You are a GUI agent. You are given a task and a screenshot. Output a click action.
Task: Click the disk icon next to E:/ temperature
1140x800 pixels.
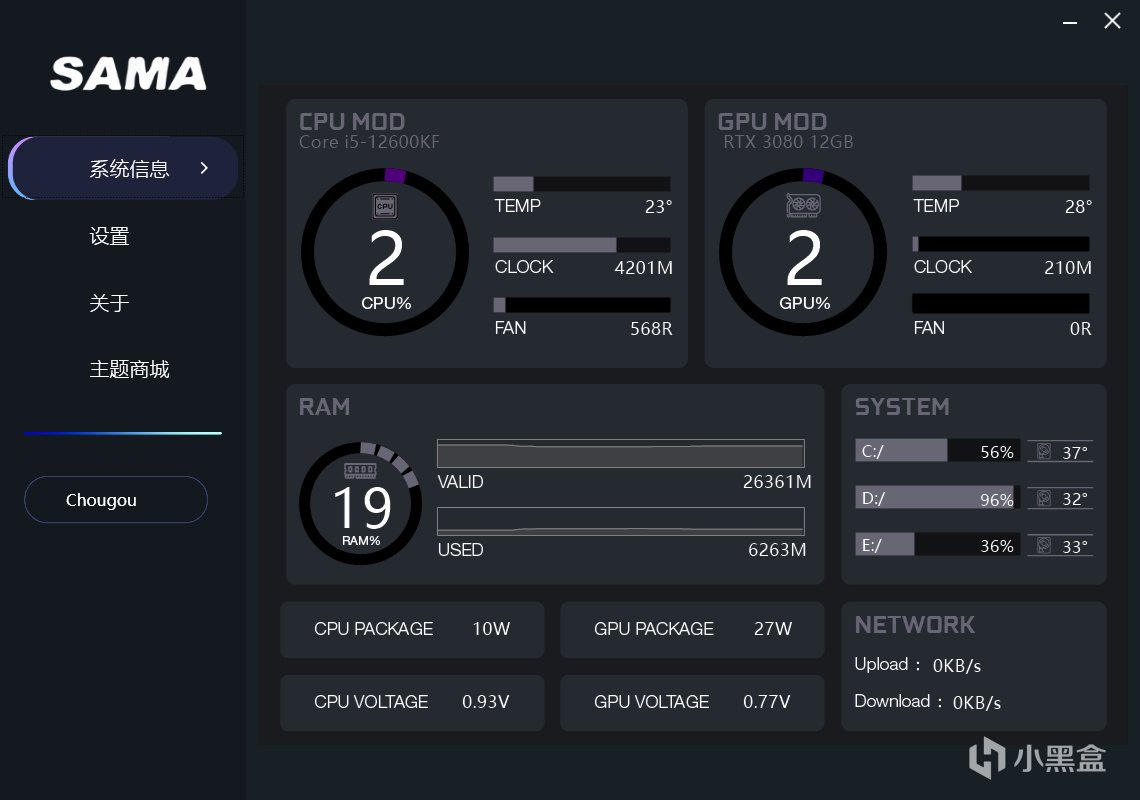pos(1043,545)
